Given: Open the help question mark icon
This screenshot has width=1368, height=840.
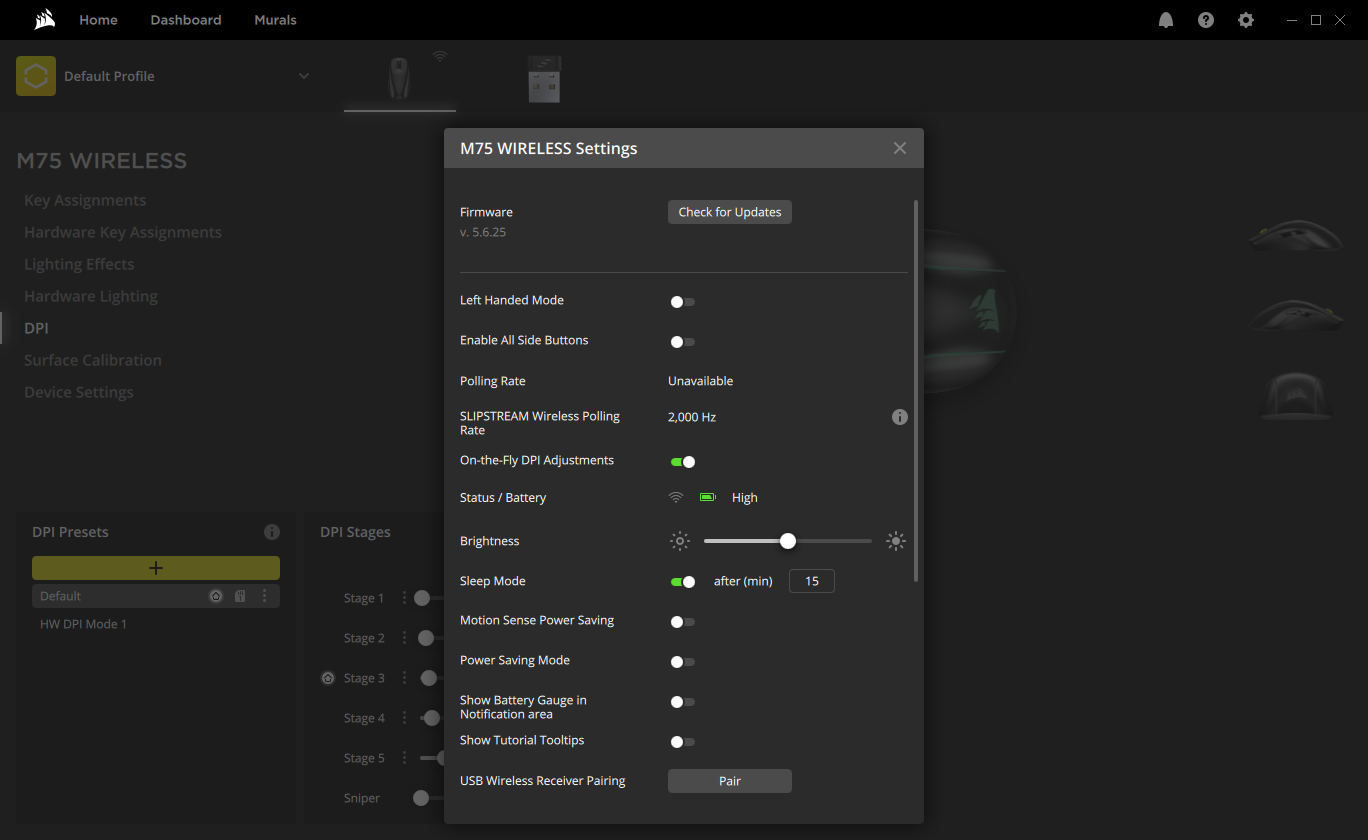Looking at the screenshot, I should (x=1206, y=20).
